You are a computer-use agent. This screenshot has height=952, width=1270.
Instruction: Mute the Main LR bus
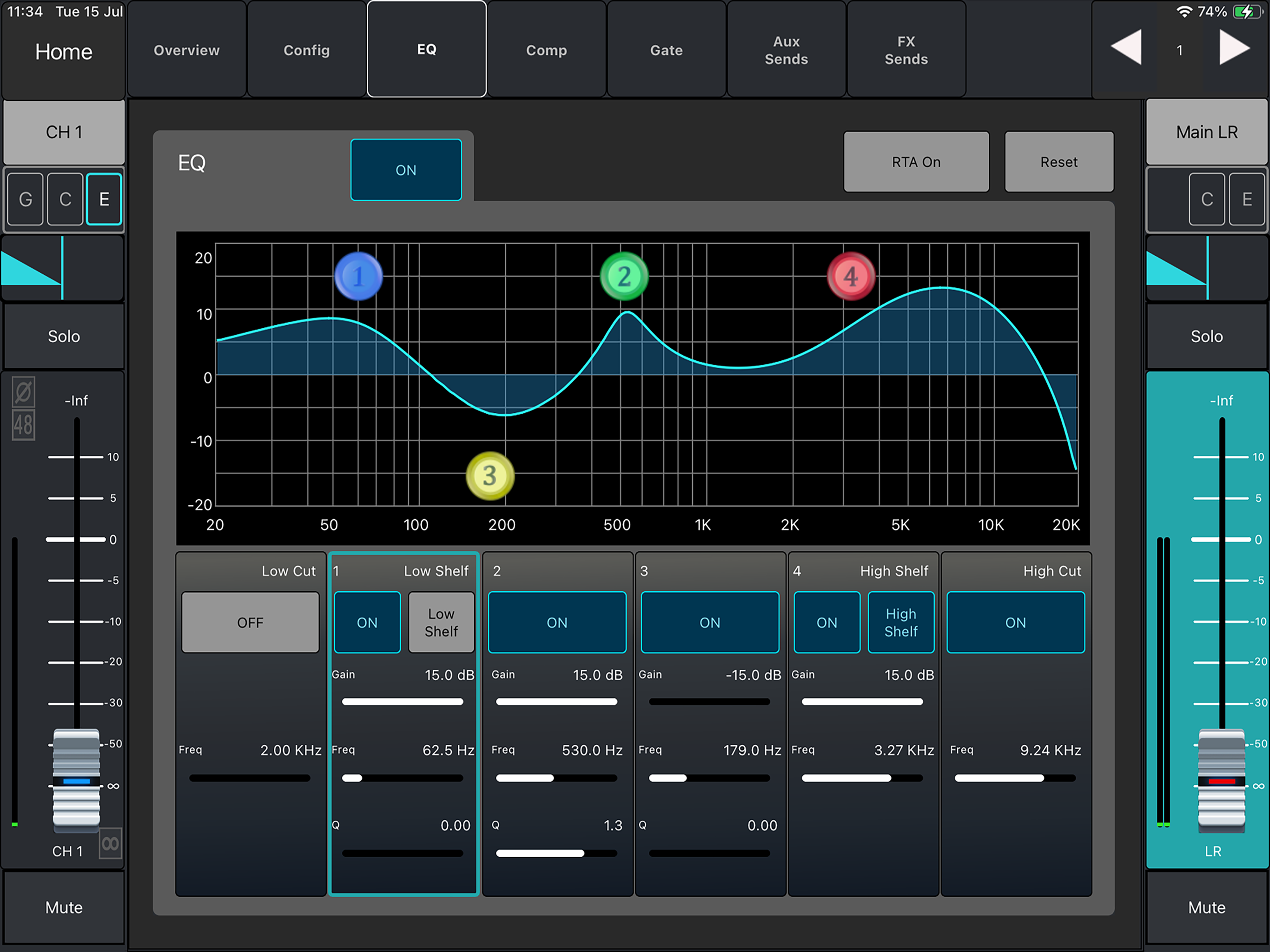[1207, 907]
